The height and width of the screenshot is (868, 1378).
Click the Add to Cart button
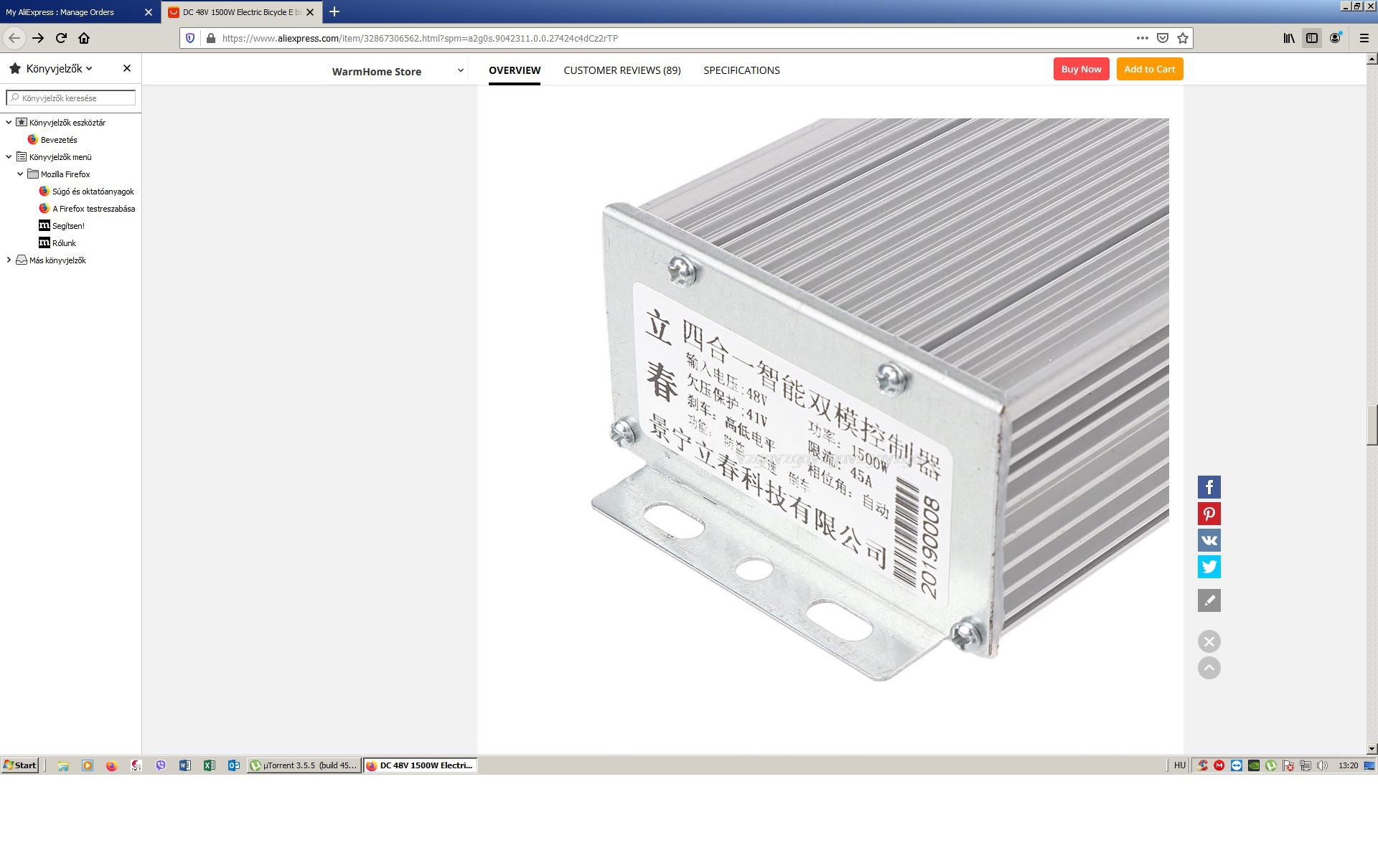pyautogui.click(x=1149, y=69)
